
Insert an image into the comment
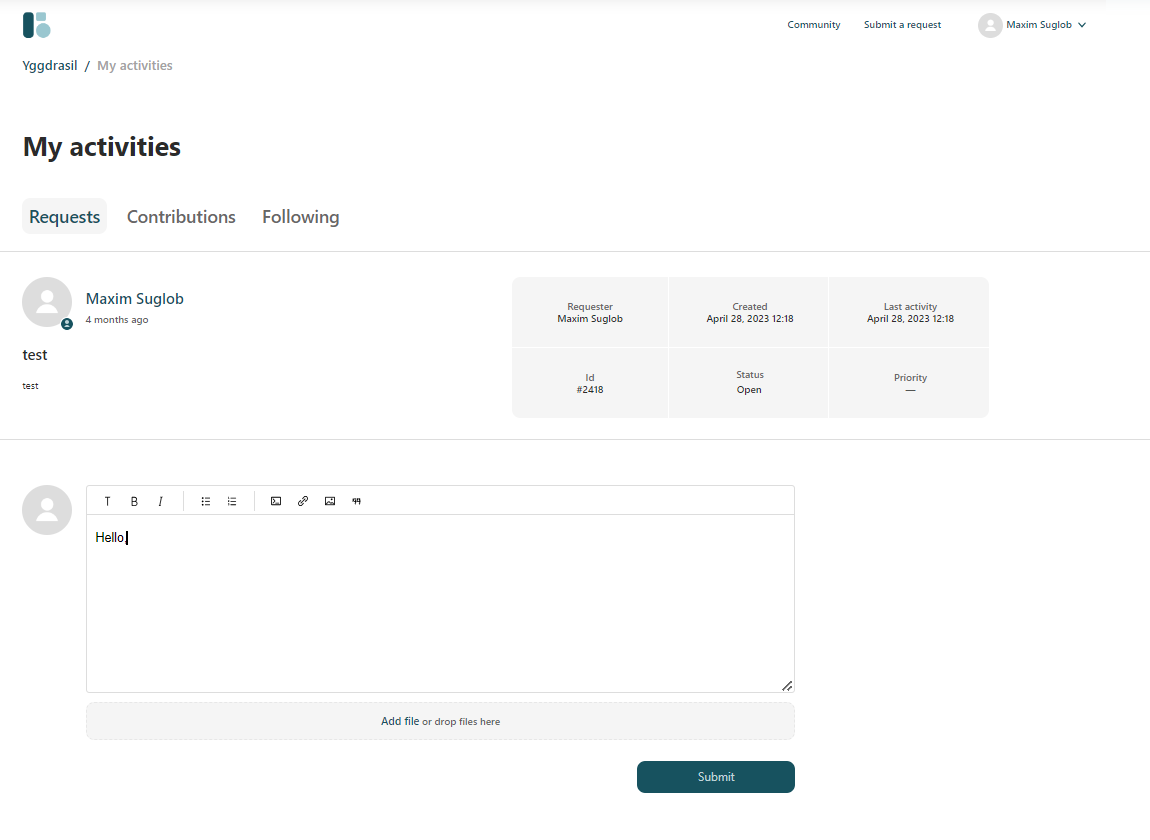coord(330,501)
